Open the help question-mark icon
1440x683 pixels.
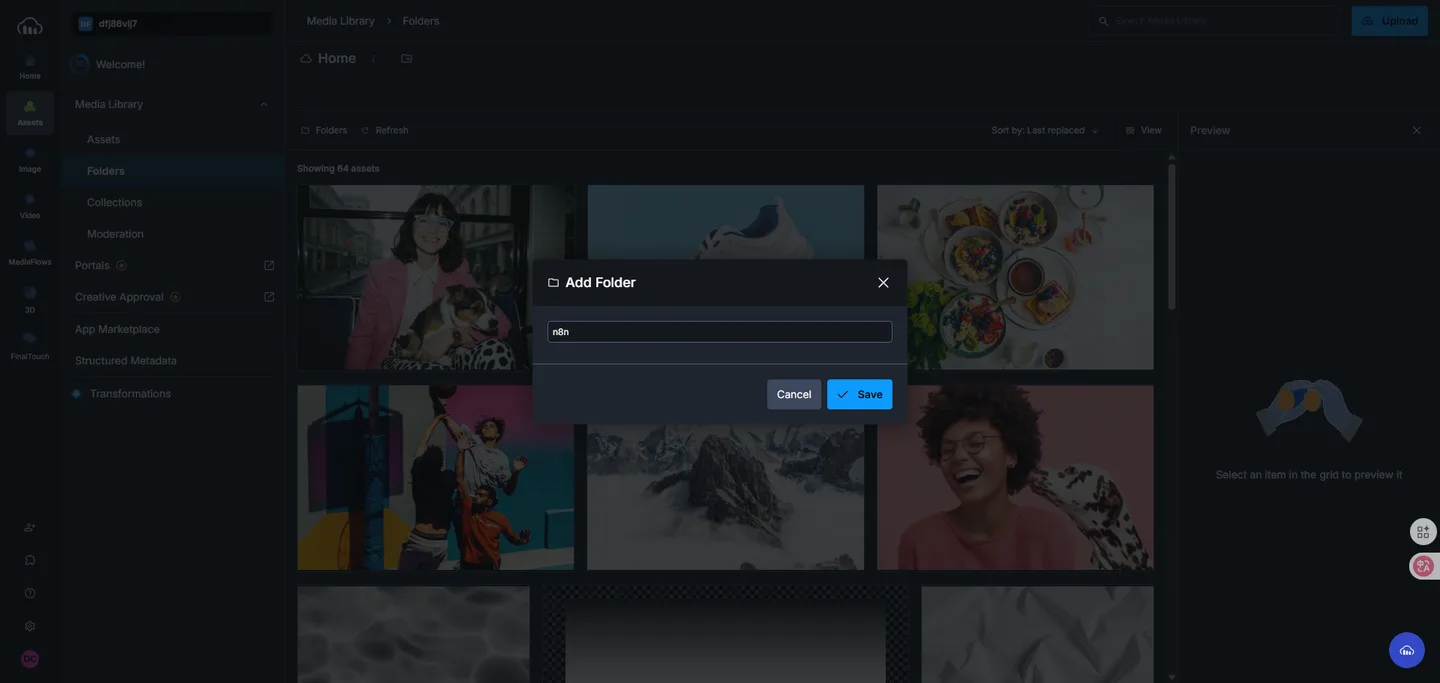30,593
